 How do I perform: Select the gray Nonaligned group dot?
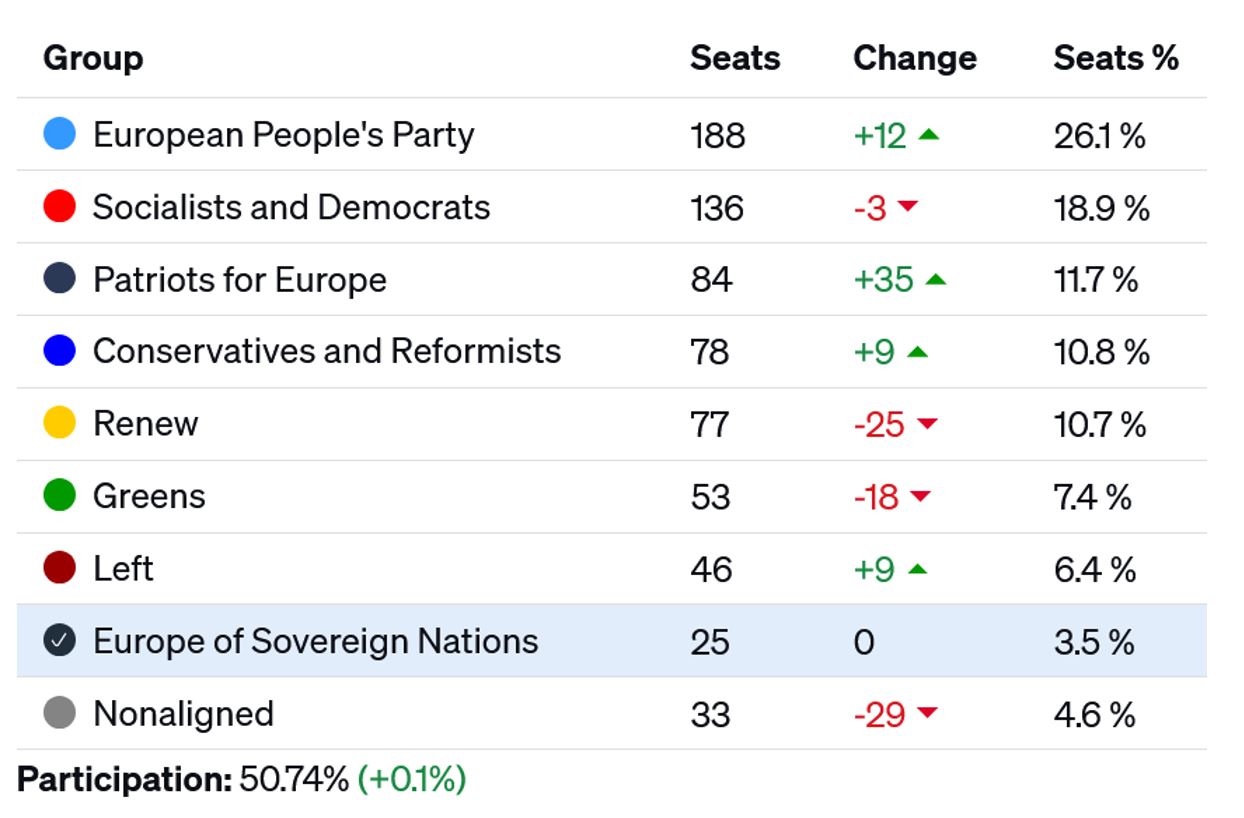pos(60,713)
